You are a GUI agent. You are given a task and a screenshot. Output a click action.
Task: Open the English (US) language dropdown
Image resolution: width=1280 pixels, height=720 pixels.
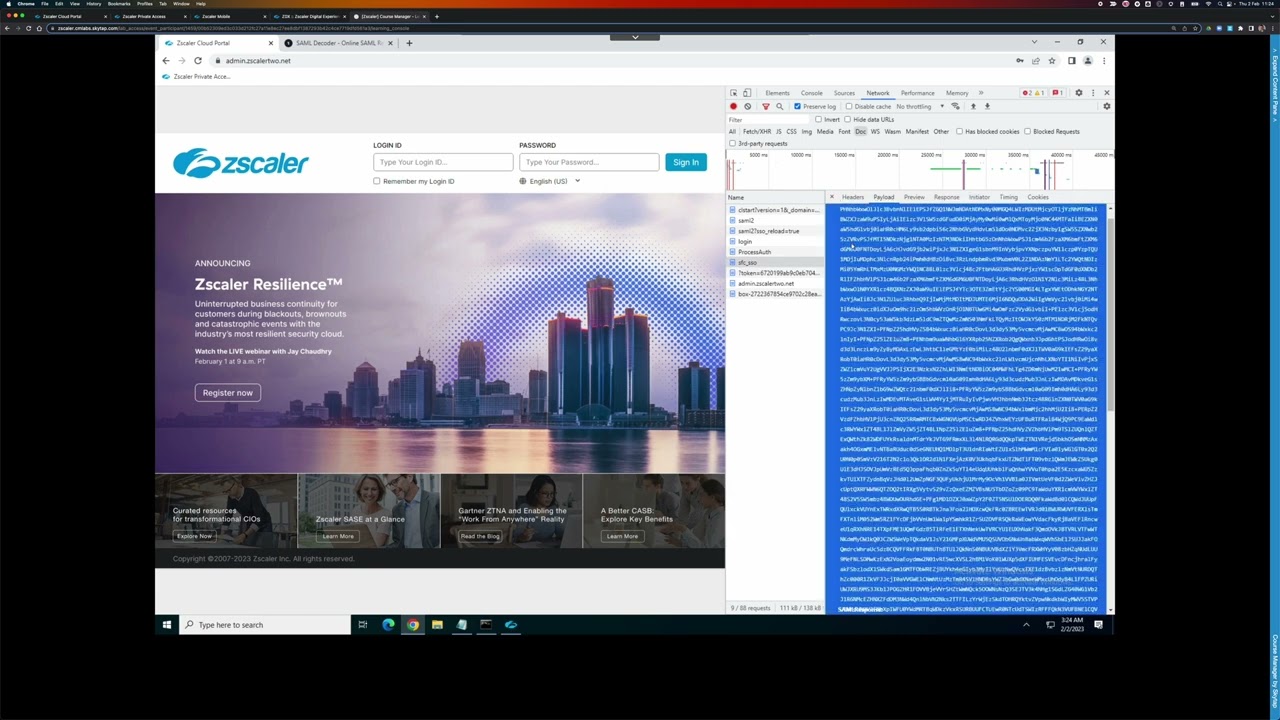point(549,181)
